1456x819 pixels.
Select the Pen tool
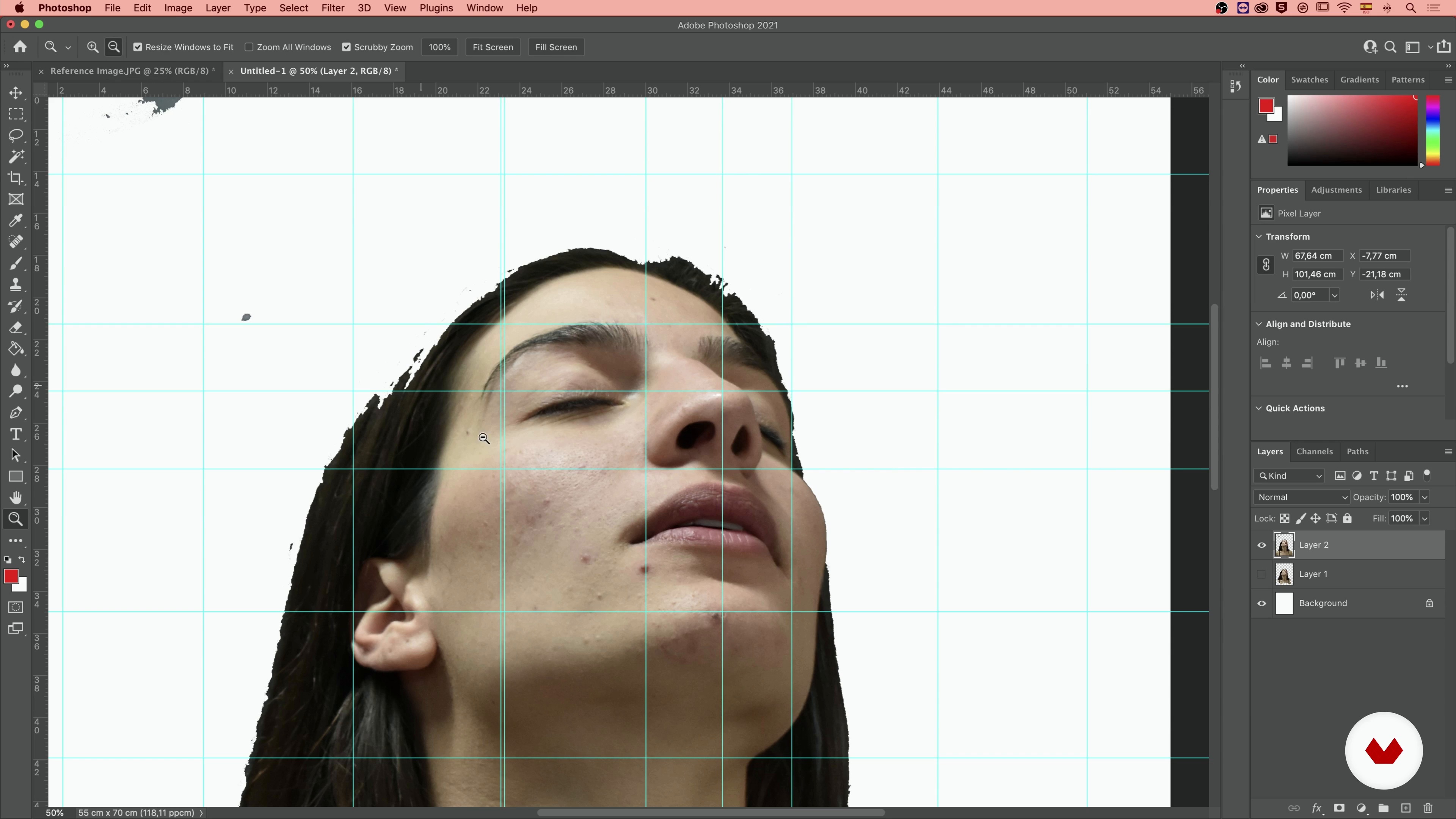point(16,413)
